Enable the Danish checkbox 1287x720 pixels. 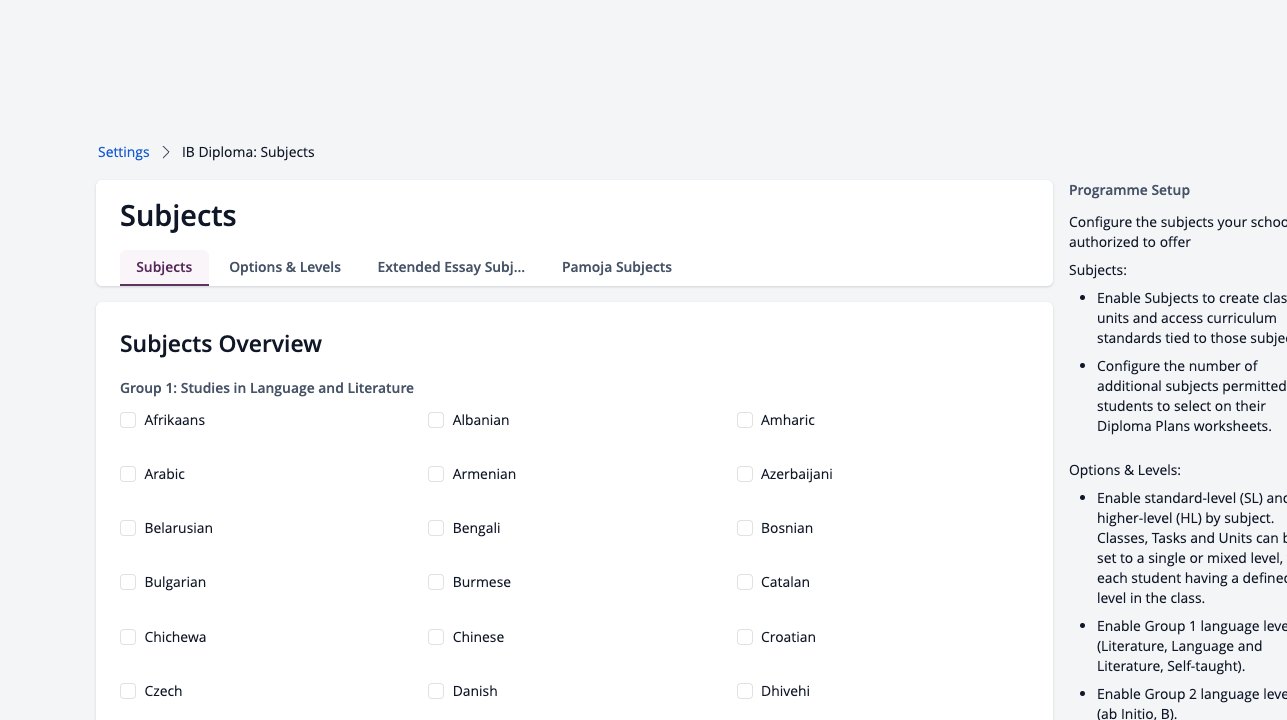(x=436, y=691)
